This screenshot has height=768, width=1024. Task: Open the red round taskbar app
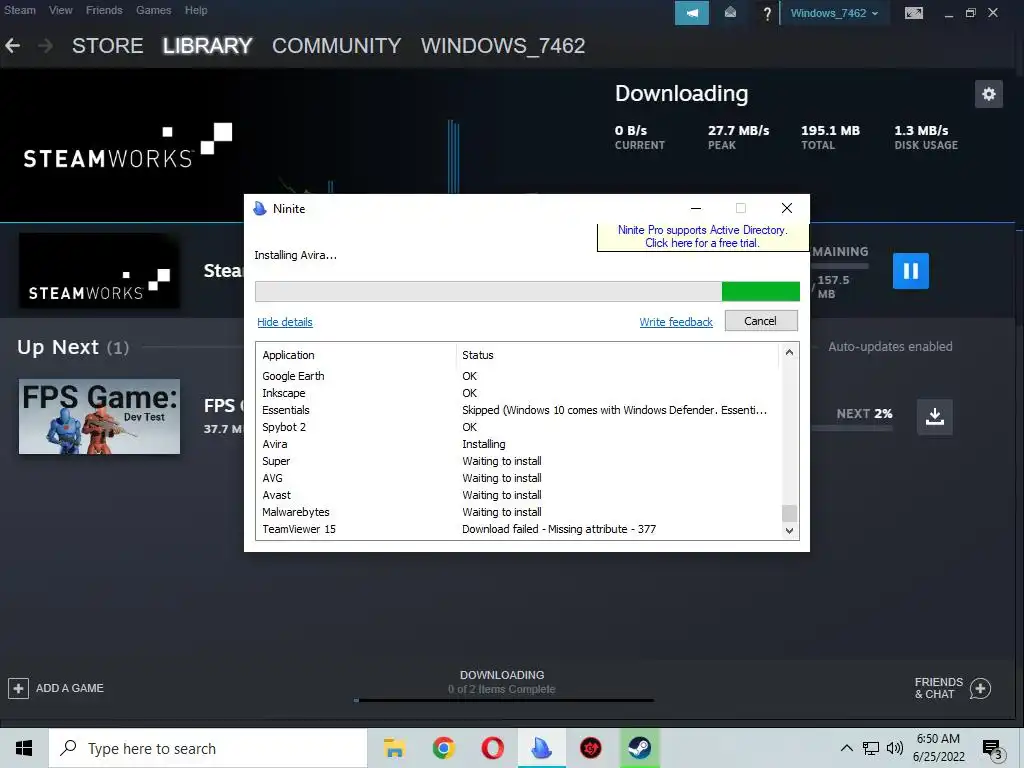pyautogui.click(x=590, y=748)
